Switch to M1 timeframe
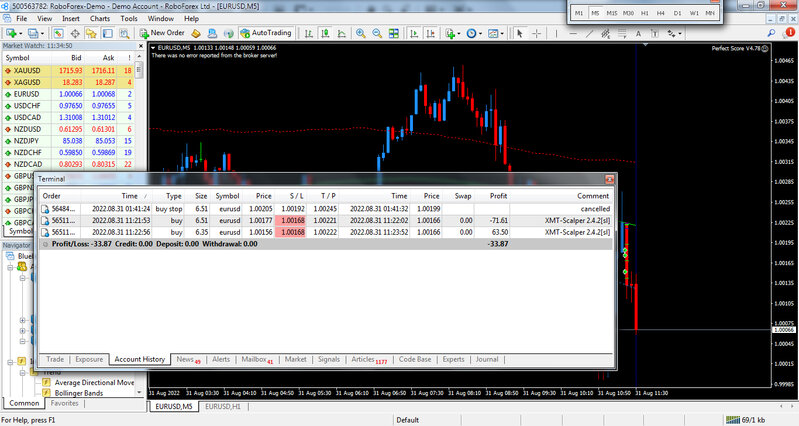This screenshot has width=799, height=426. tap(579, 13)
